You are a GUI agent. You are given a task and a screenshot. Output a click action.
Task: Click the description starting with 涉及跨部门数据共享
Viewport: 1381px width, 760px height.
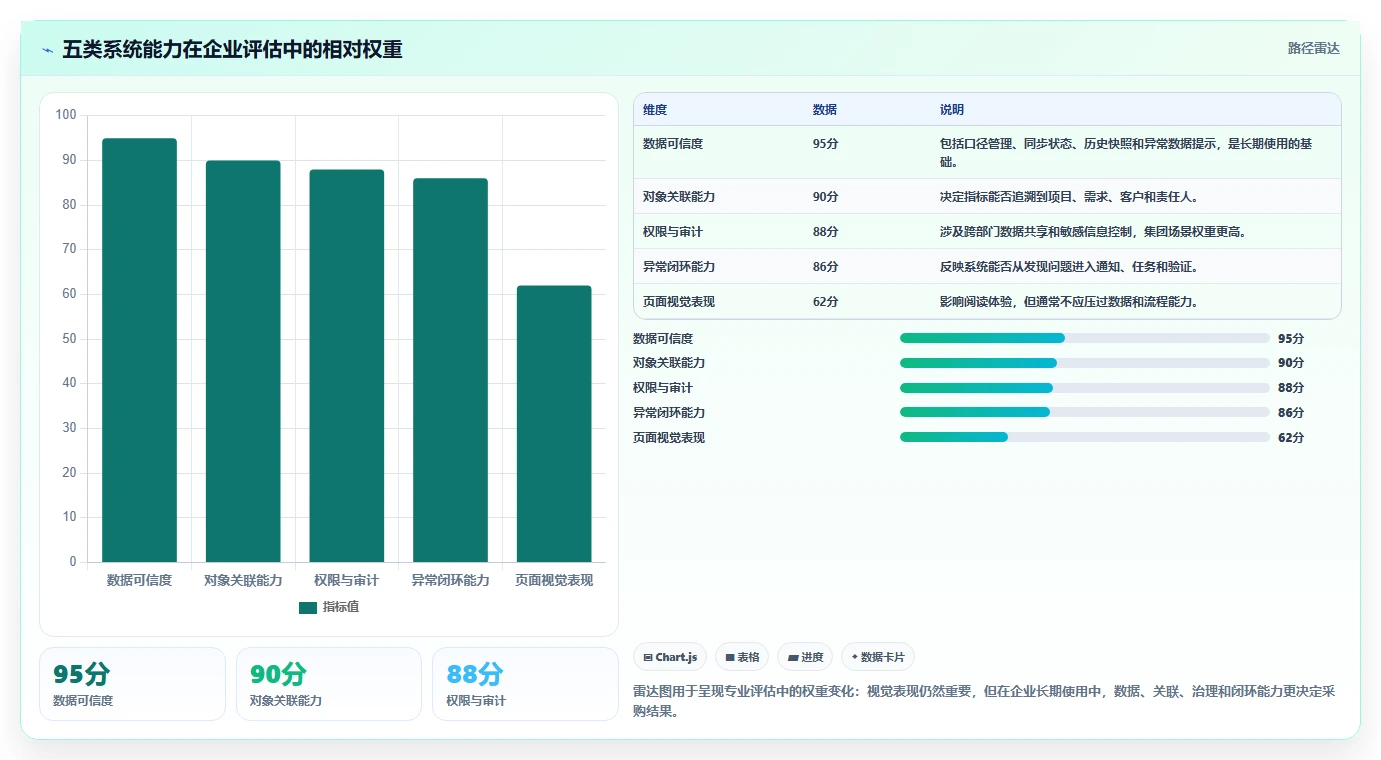(x=1093, y=232)
